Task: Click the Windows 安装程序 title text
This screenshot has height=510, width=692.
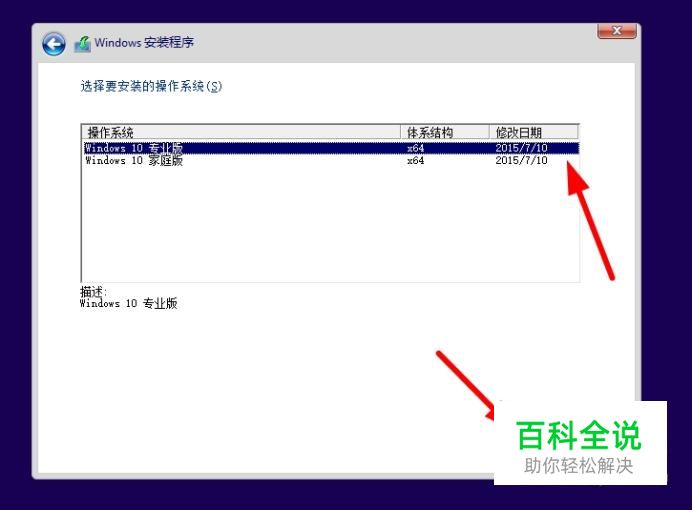Action: (x=144, y=43)
